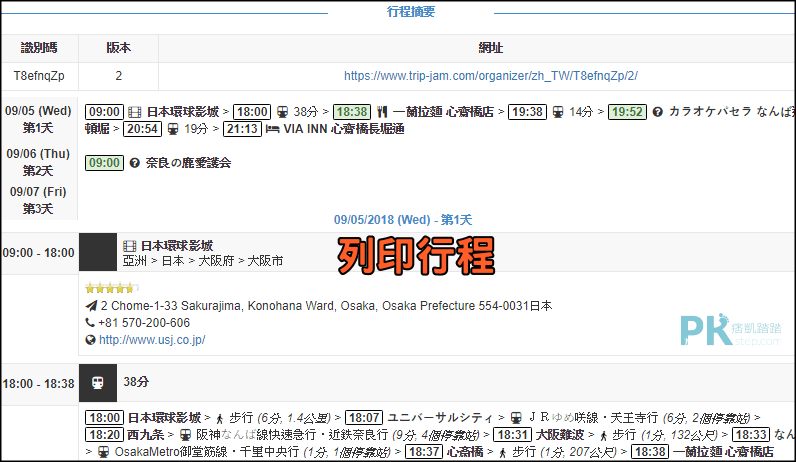The image size is (796, 462).
Task: Click the 21:13 time box
Action: click(243, 129)
